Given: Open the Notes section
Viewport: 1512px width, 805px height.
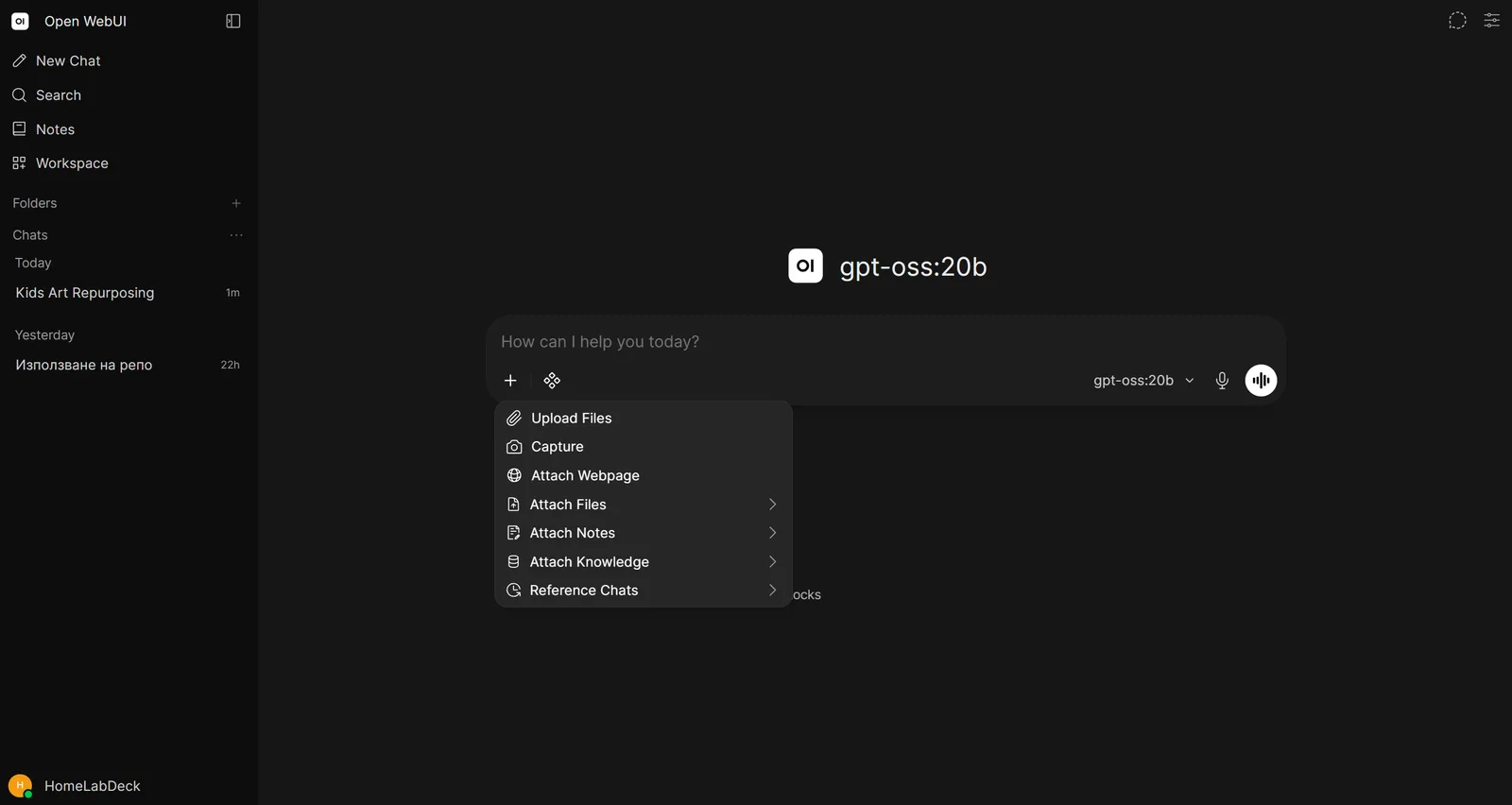Looking at the screenshot, I should tap(129, 129).
